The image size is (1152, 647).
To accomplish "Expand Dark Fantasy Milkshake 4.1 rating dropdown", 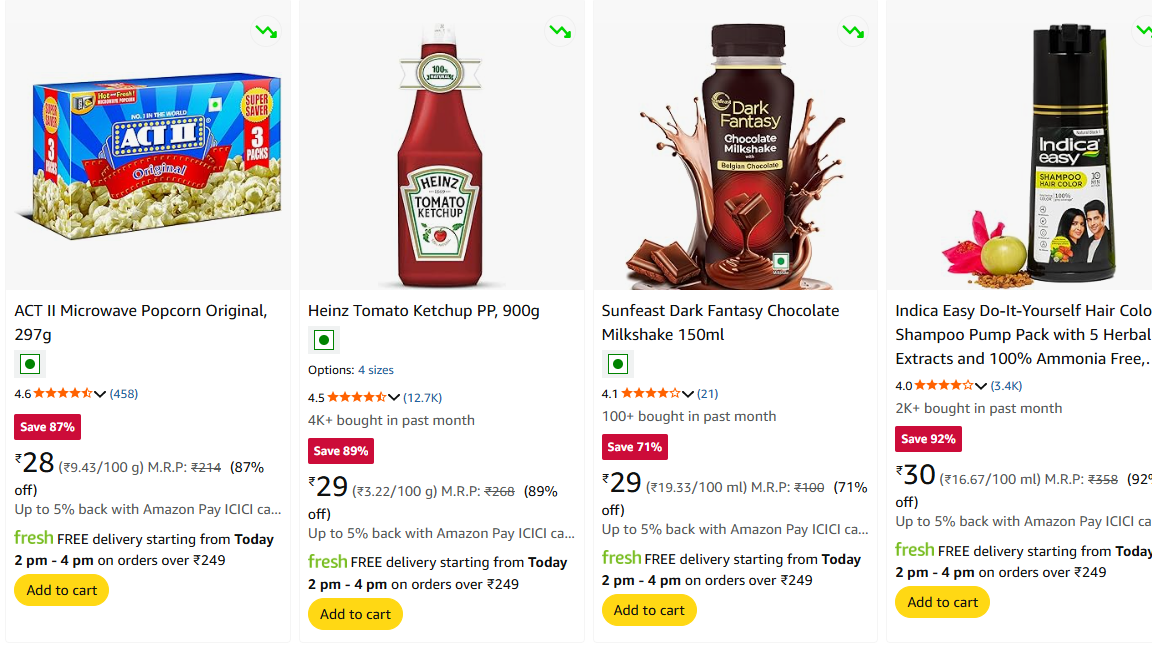I will pos(687,394).
